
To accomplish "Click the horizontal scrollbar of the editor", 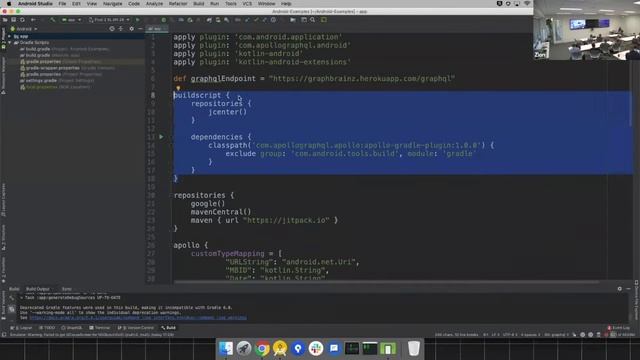I will 386,282.
